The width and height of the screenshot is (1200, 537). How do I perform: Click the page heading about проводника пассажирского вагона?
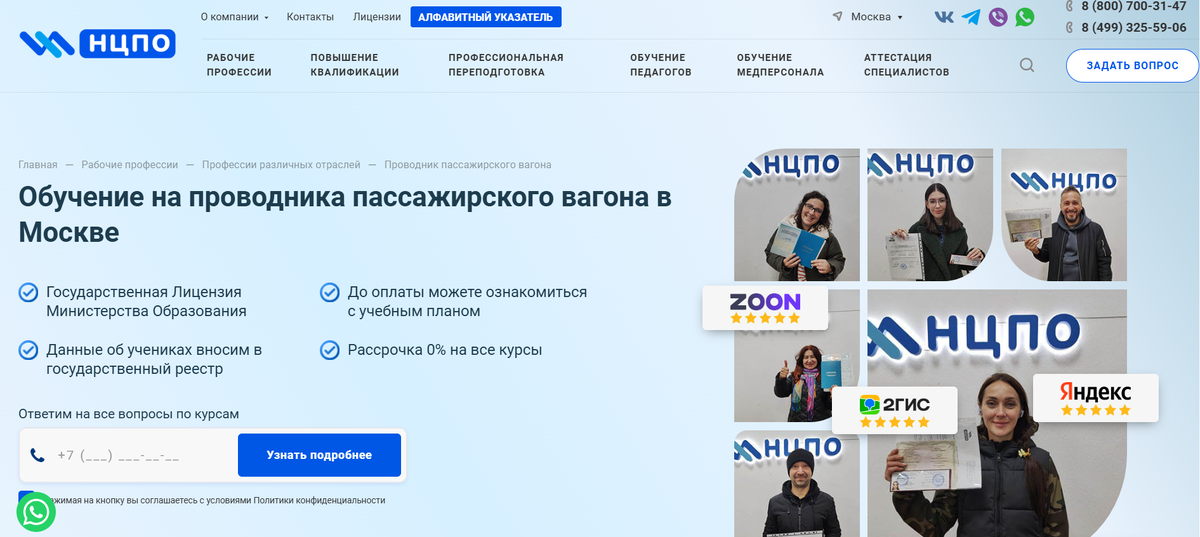[345, 214]
